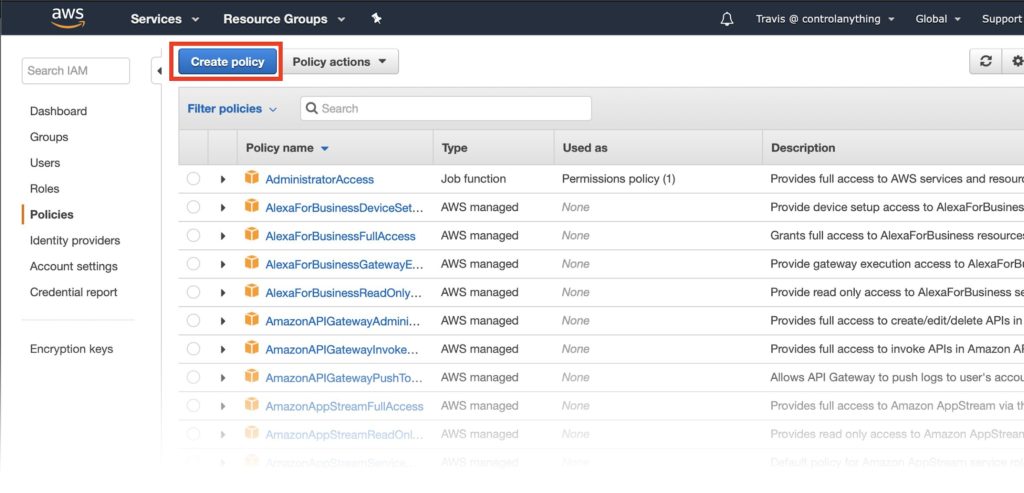Click the pin shortcut icon in header

376,18
